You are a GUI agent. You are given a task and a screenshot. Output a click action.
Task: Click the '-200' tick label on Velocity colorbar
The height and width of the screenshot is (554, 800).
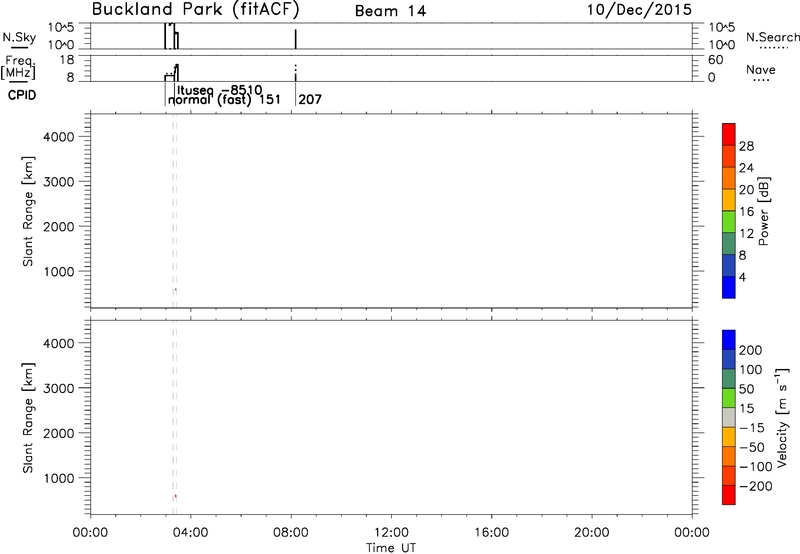pos(756,486)
